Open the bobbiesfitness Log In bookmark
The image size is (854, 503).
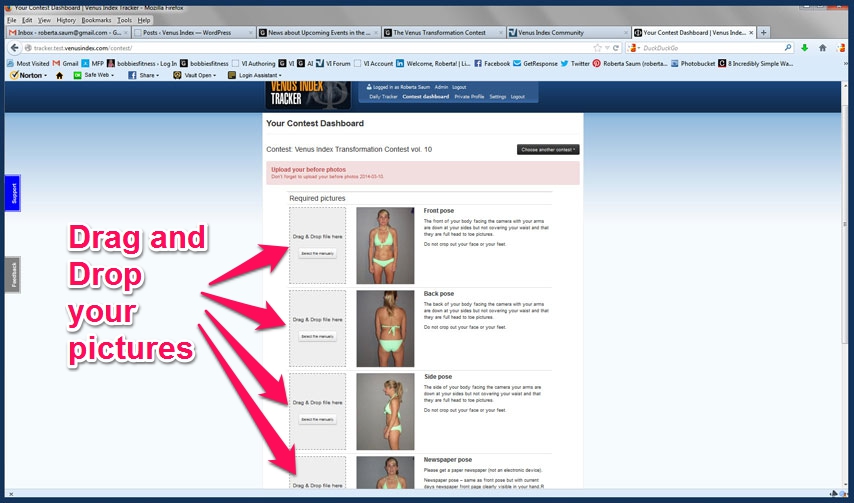tap(142, 64)
